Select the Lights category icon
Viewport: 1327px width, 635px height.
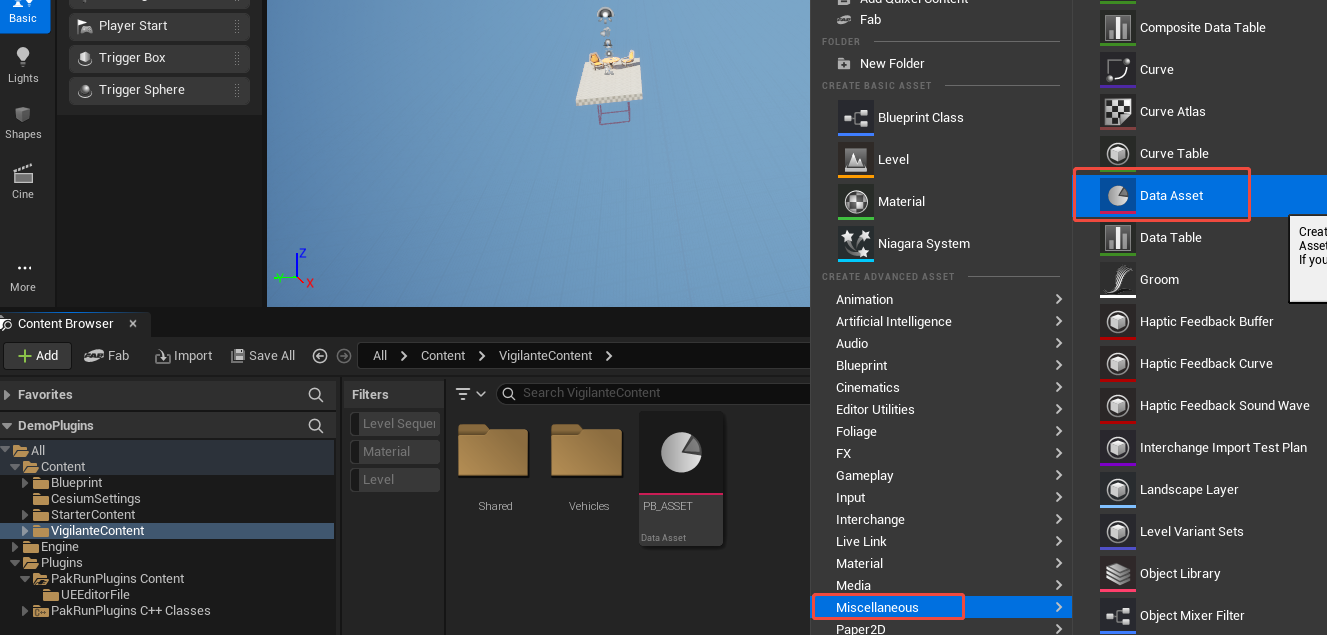(23, 56)
